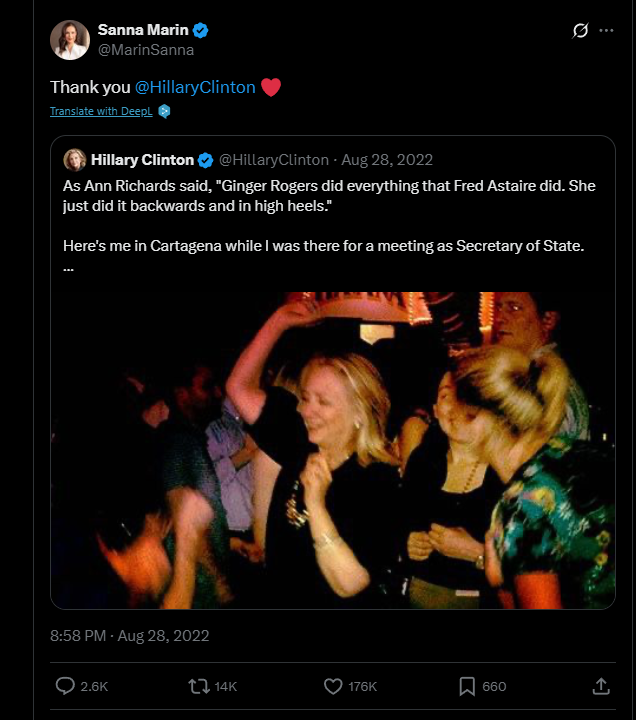The image size is (636, 720).
Task: Open the three-dot more options menu
Action: [606, 31]
